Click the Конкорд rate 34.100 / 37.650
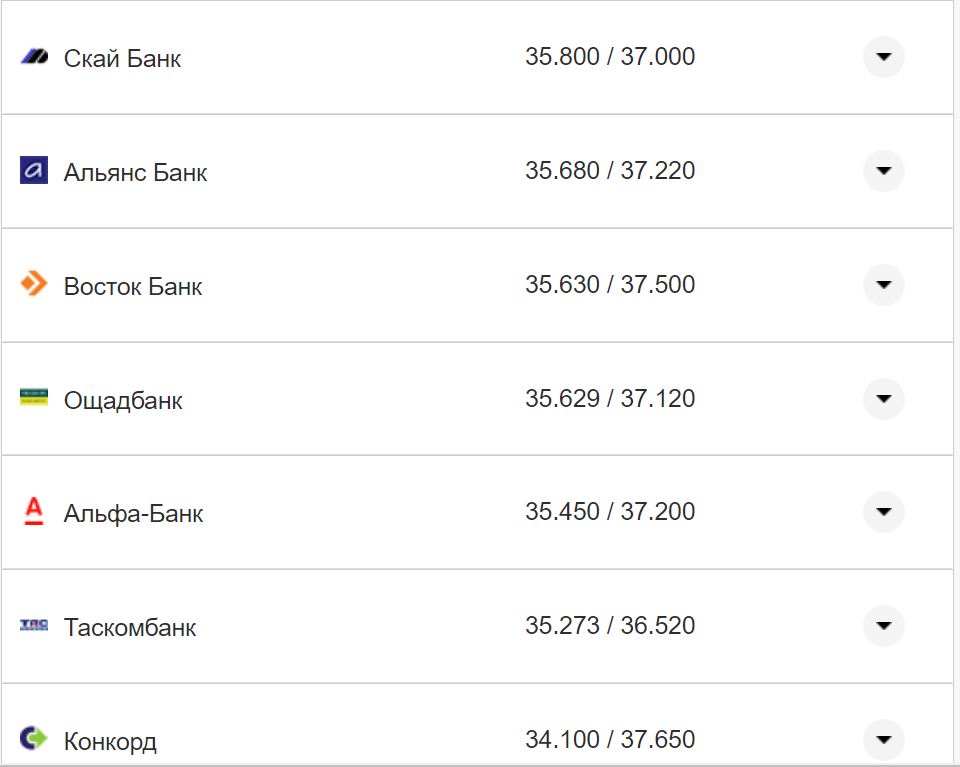 pos(609,740)
